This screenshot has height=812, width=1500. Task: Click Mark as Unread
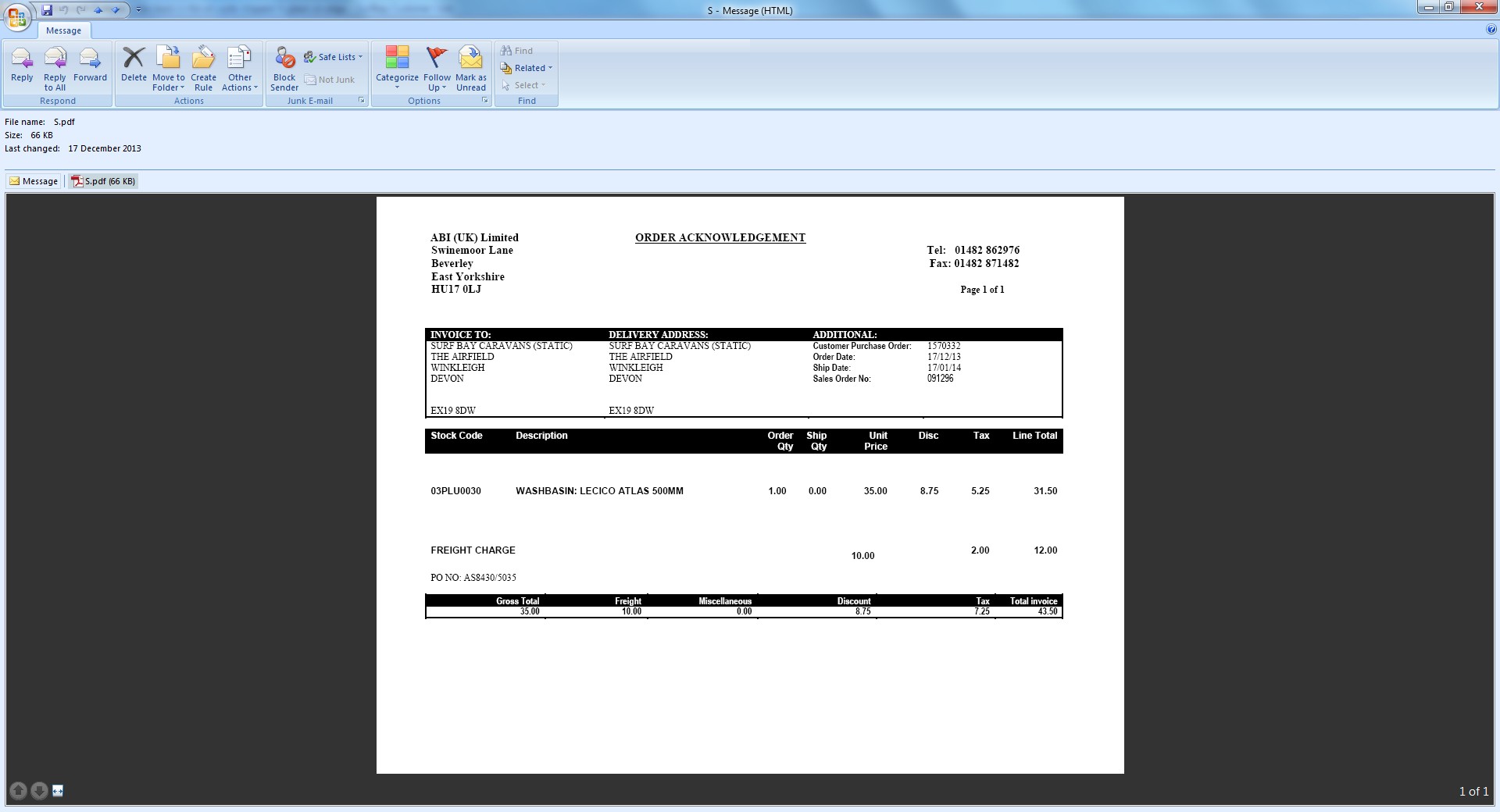(x=470, y=68)
